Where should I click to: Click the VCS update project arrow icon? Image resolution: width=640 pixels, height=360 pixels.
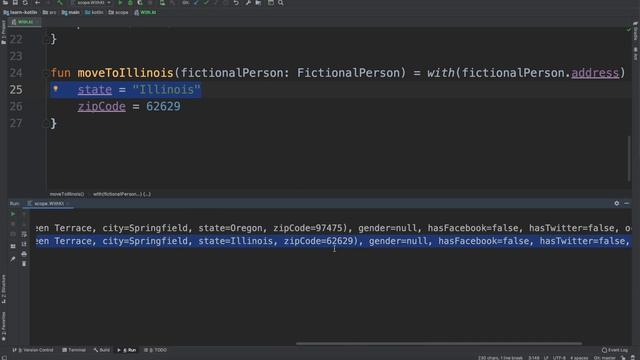196,2
